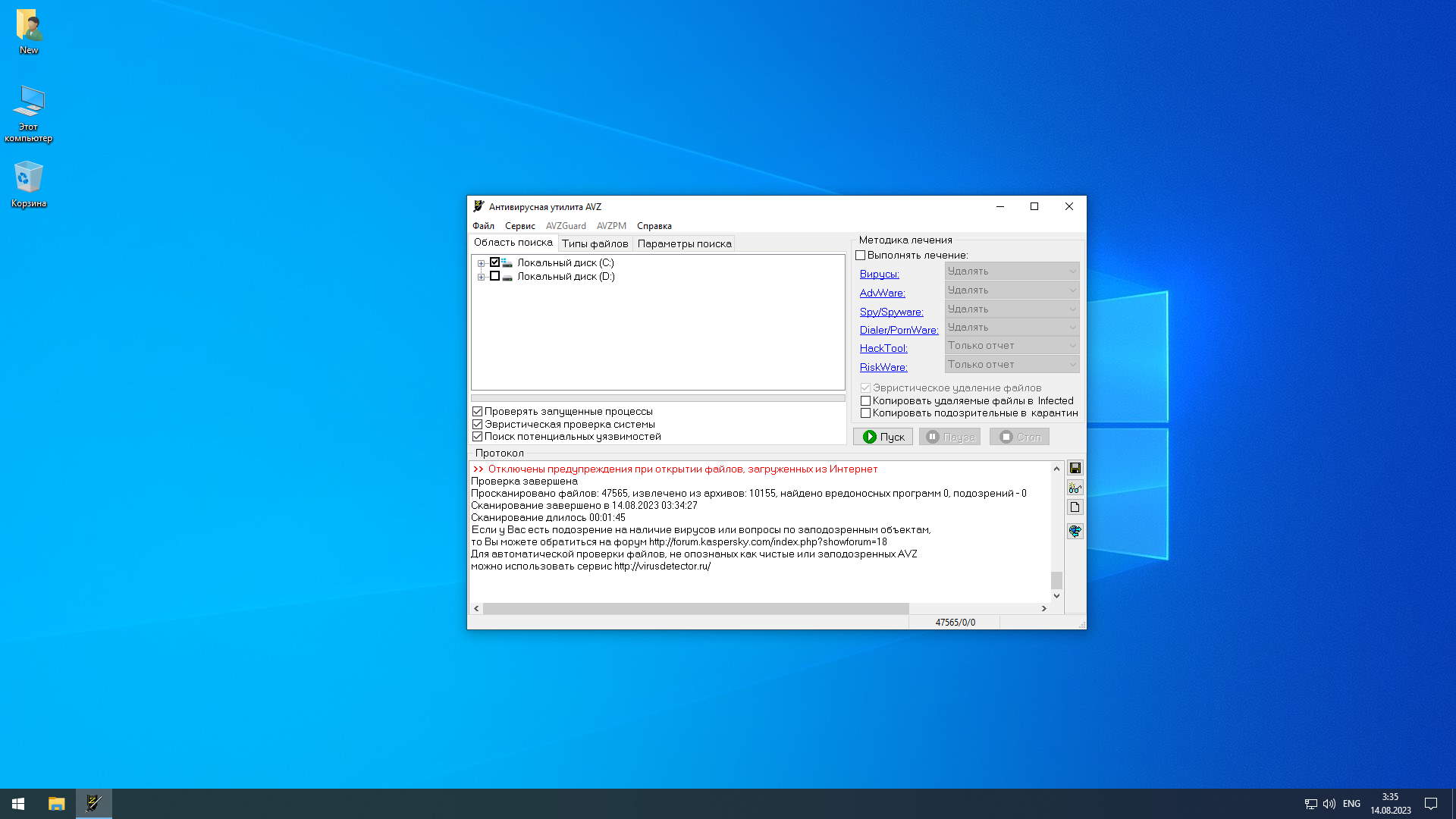Open the Сервис menu
1456x819 pixels.
519,226
